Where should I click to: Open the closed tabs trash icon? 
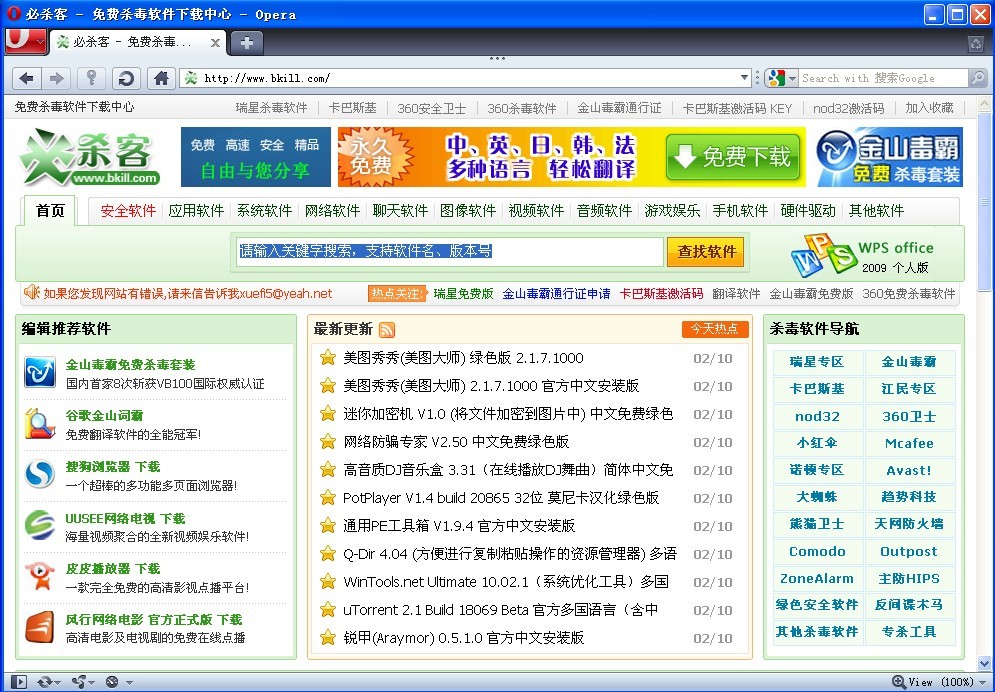point(975,43)
